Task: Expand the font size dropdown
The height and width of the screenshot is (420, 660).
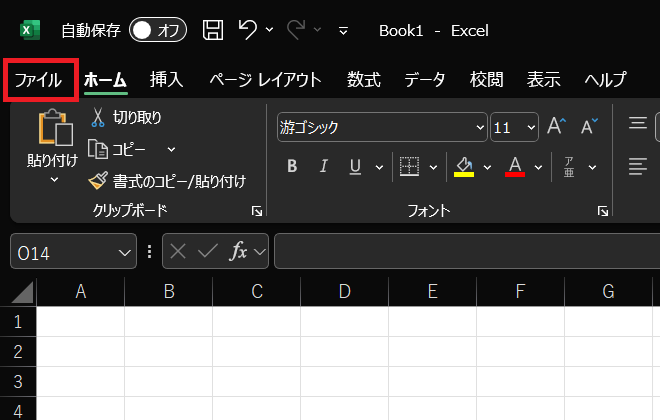Action: click(x=529, y=127)
